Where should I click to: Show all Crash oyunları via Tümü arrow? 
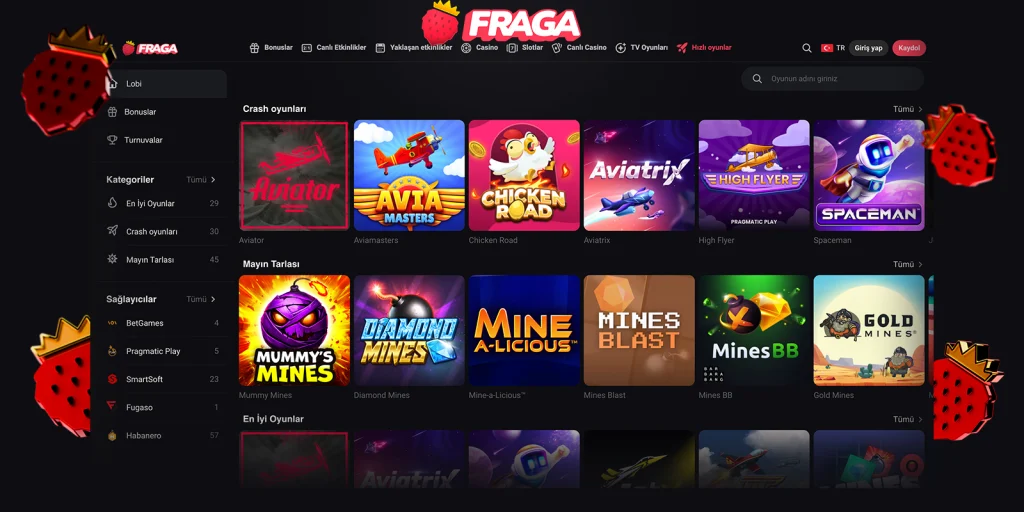coord(908,109)
